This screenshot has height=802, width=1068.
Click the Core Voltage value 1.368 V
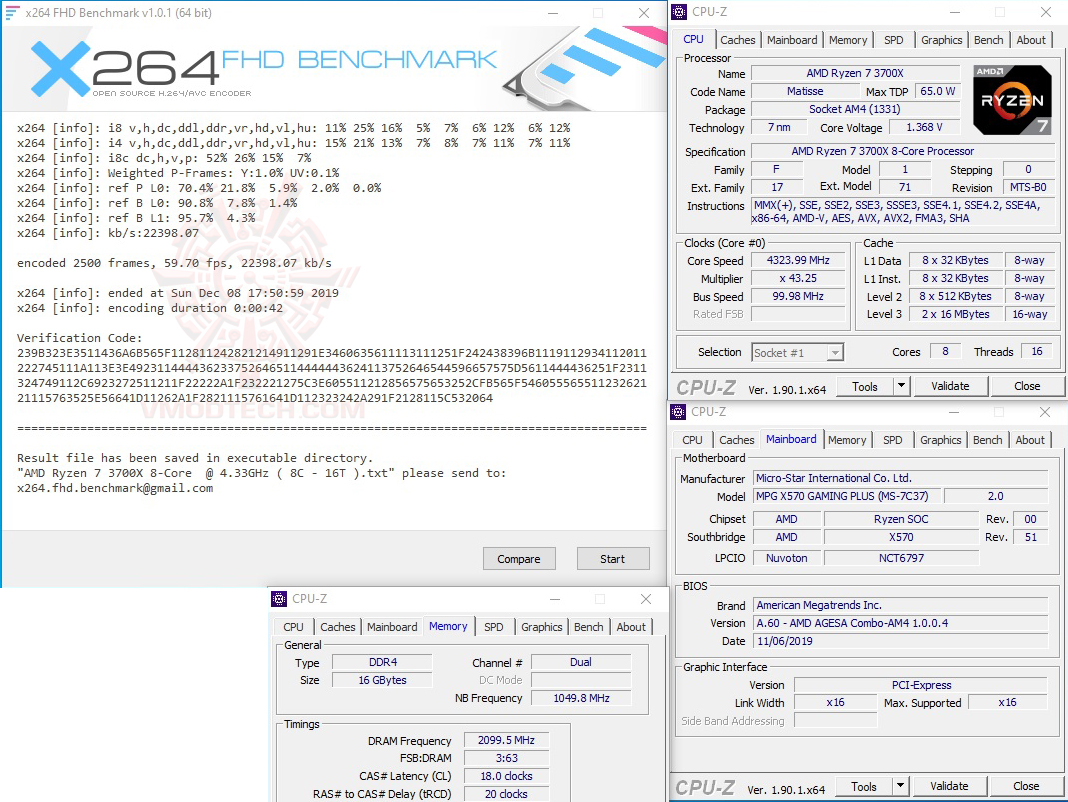click(x=924, y=127)
